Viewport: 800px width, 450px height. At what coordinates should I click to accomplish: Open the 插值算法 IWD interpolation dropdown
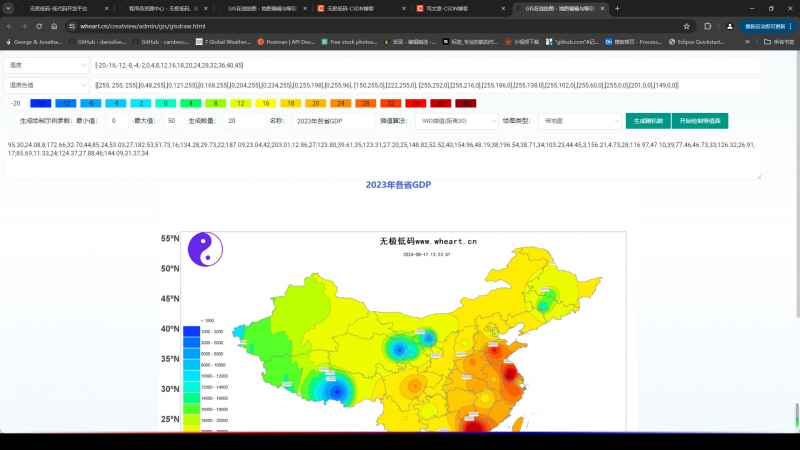pos(456,121)
